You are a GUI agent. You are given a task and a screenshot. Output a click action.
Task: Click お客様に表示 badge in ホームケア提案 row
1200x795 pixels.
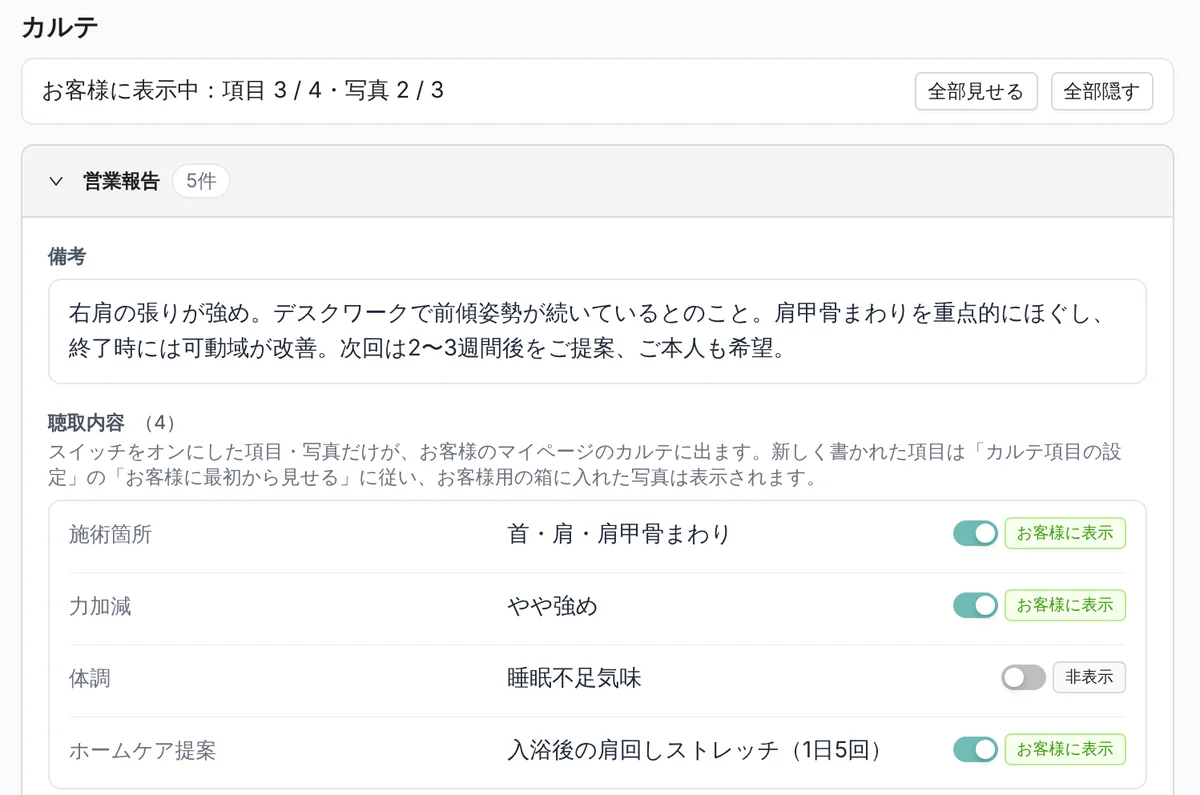click(x=1065, y=749)
